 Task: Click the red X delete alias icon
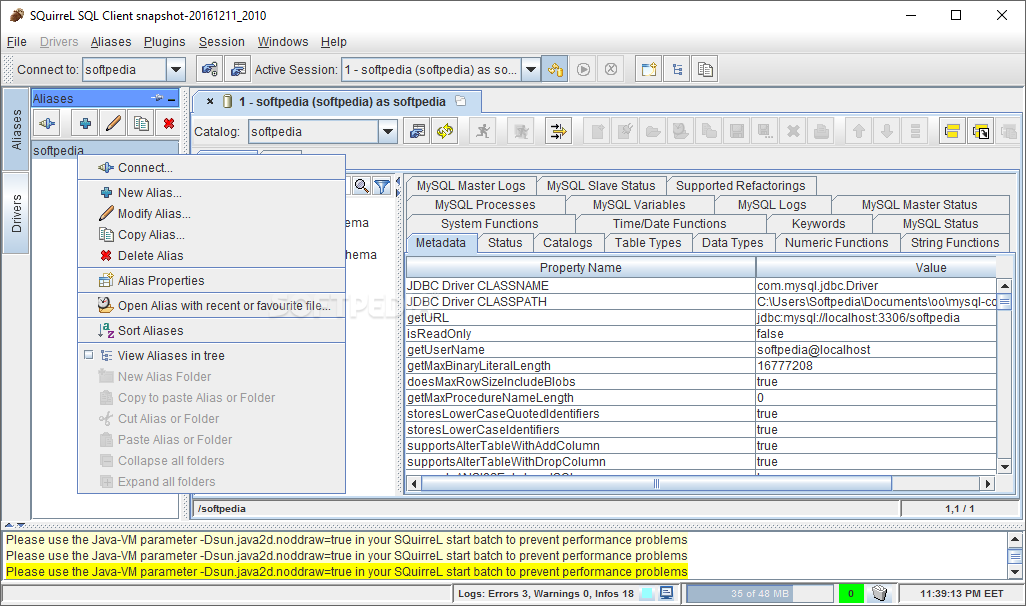[x=169, y=123]
